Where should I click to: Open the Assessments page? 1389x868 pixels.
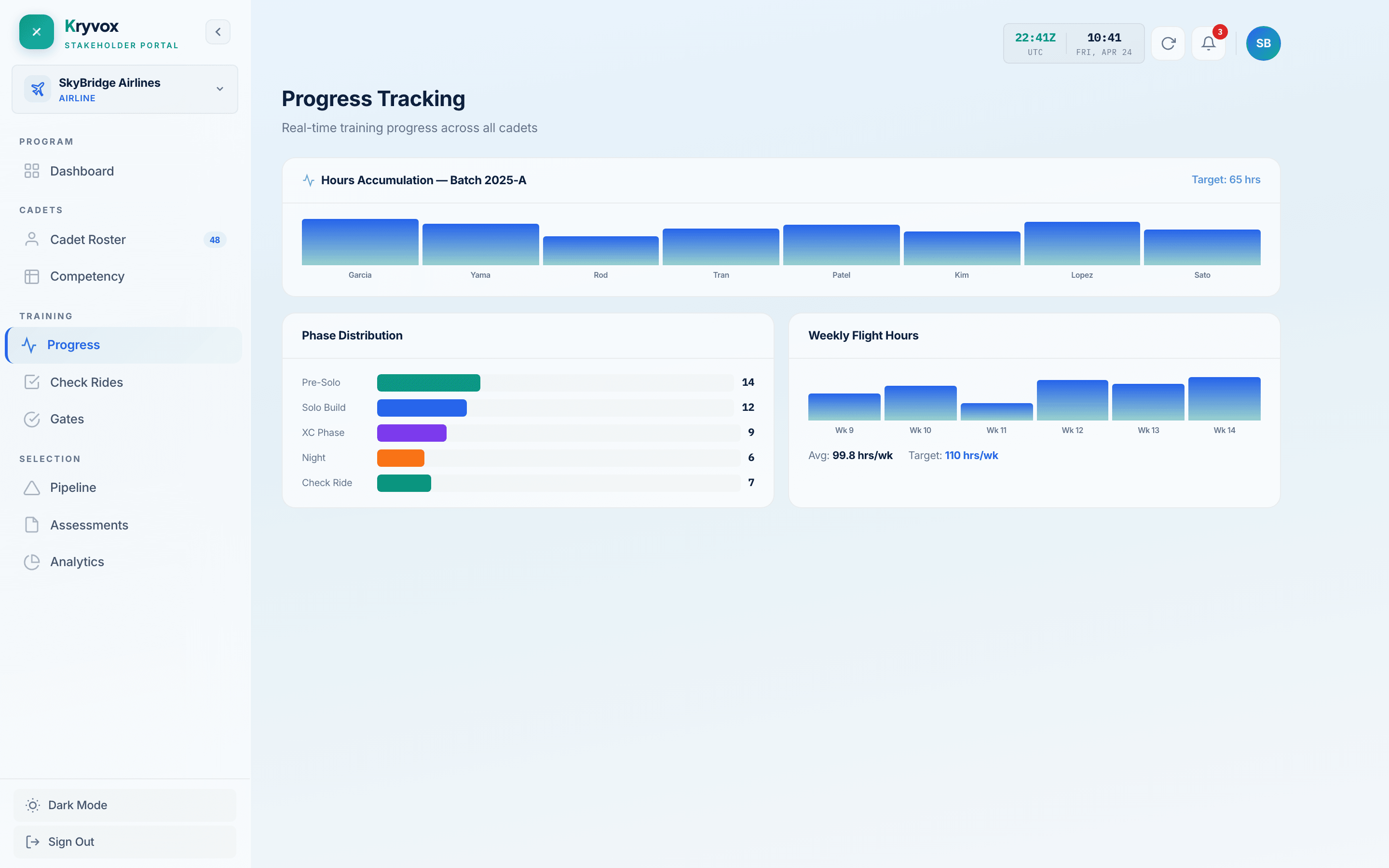[123, 525]
